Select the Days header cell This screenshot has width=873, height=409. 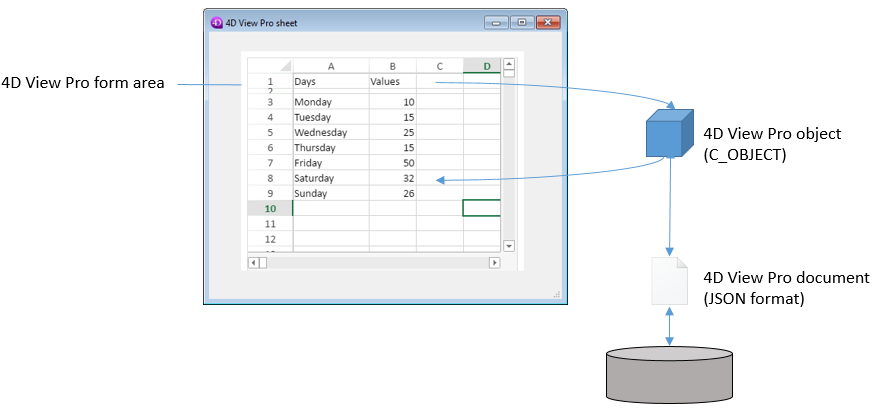(330, 82)
